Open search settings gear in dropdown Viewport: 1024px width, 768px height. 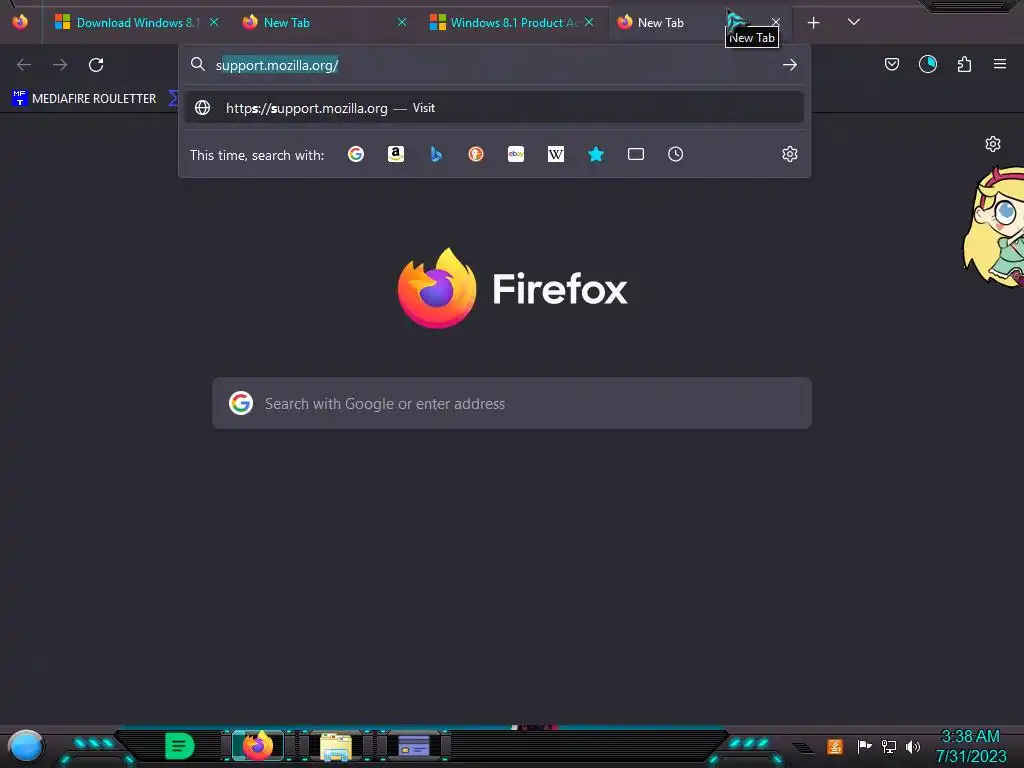pyautogui.click(x=790, y=154)
